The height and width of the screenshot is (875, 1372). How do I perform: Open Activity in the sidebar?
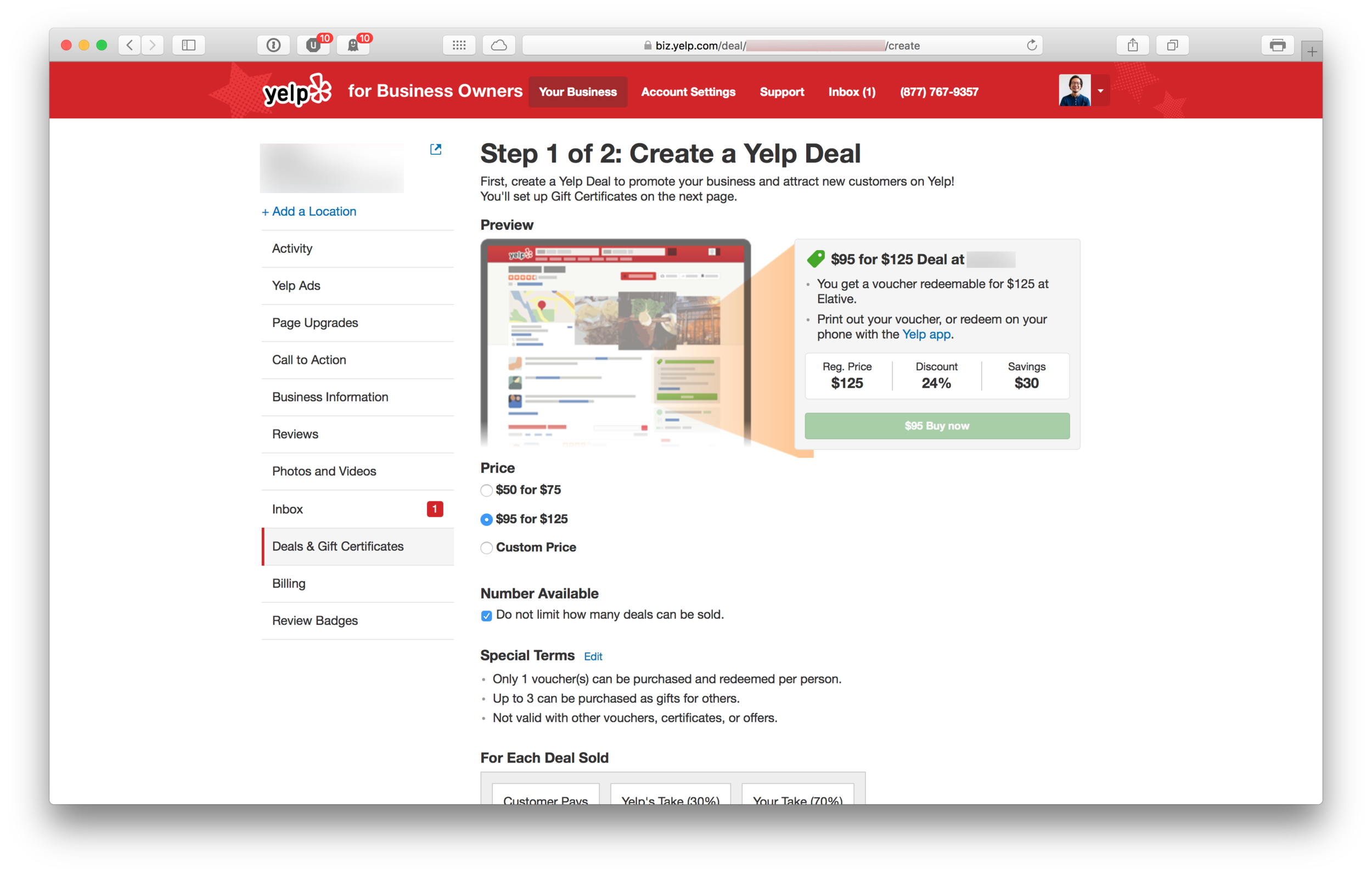click(x=358, y=249)
